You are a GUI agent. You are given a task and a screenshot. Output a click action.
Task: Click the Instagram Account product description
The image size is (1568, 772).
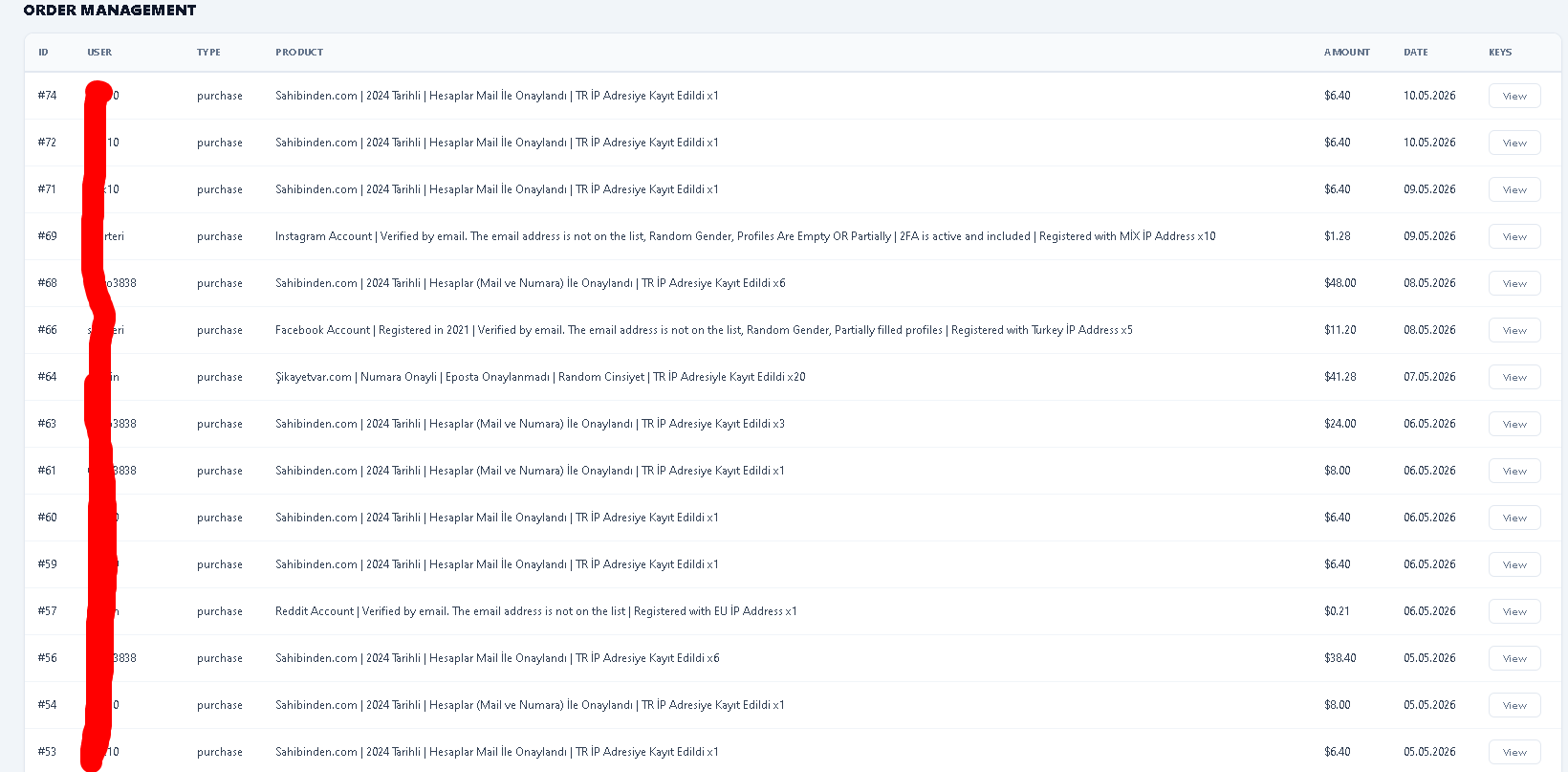click(x=746, y=236)
